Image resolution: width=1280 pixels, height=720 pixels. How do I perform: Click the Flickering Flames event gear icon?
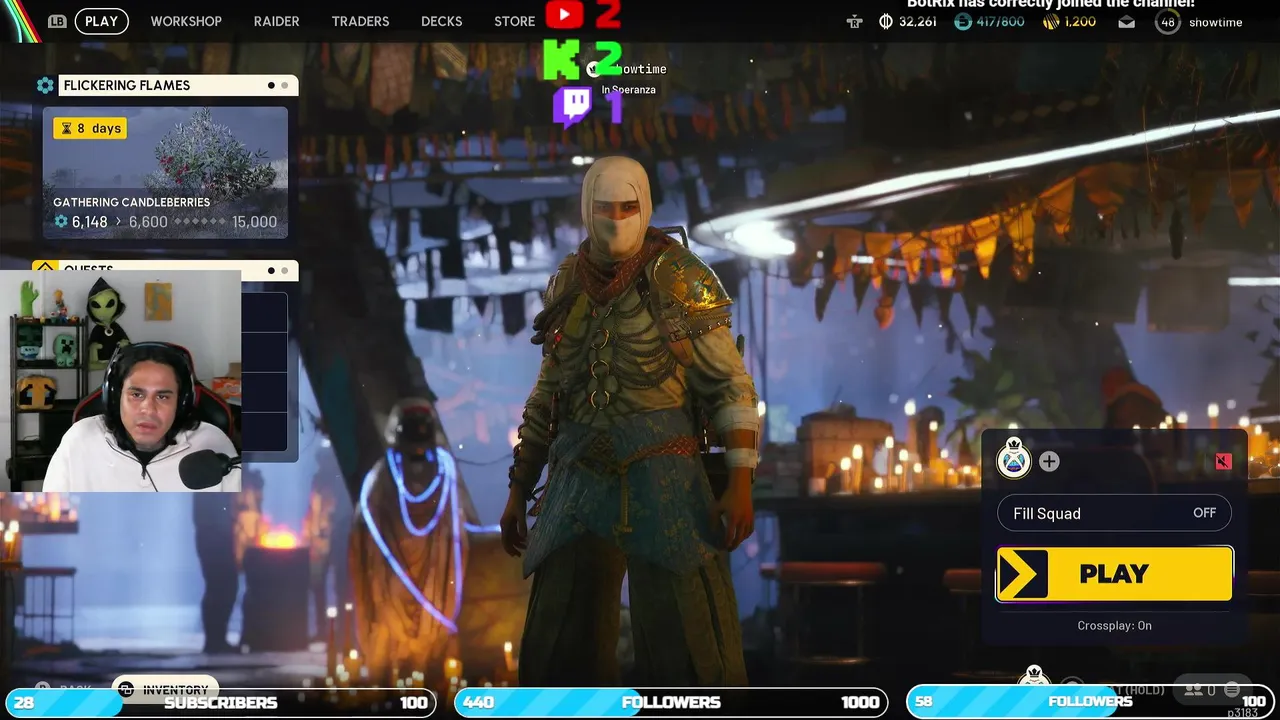(x=45, y=85)
